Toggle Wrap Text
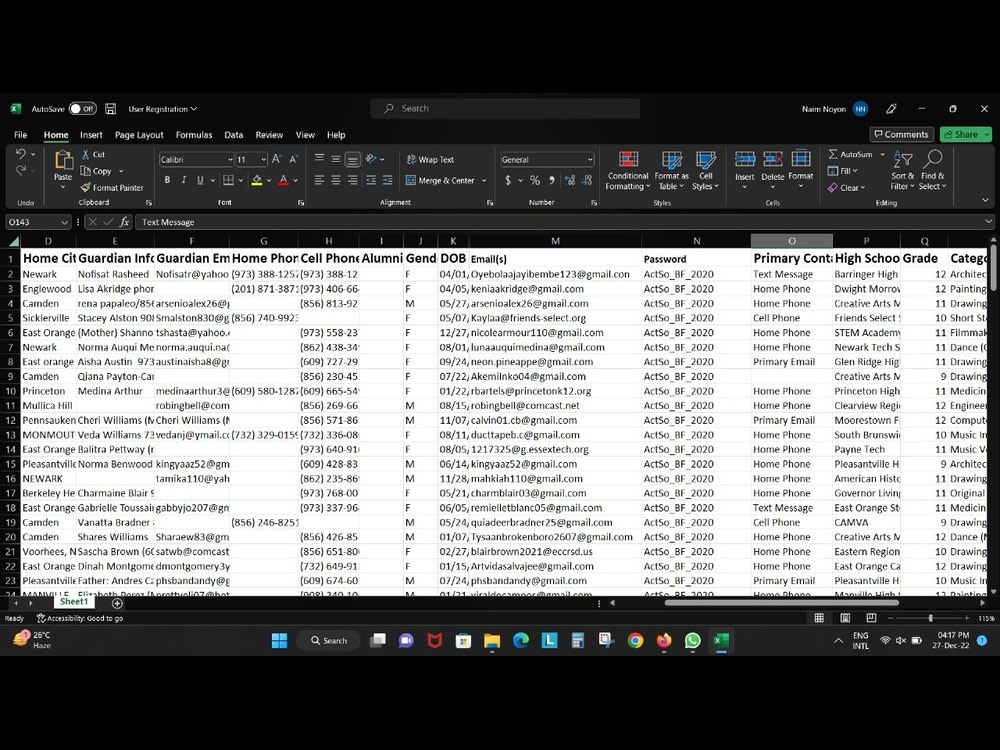The image size is (1000, 750). click(x=430, y=159)
